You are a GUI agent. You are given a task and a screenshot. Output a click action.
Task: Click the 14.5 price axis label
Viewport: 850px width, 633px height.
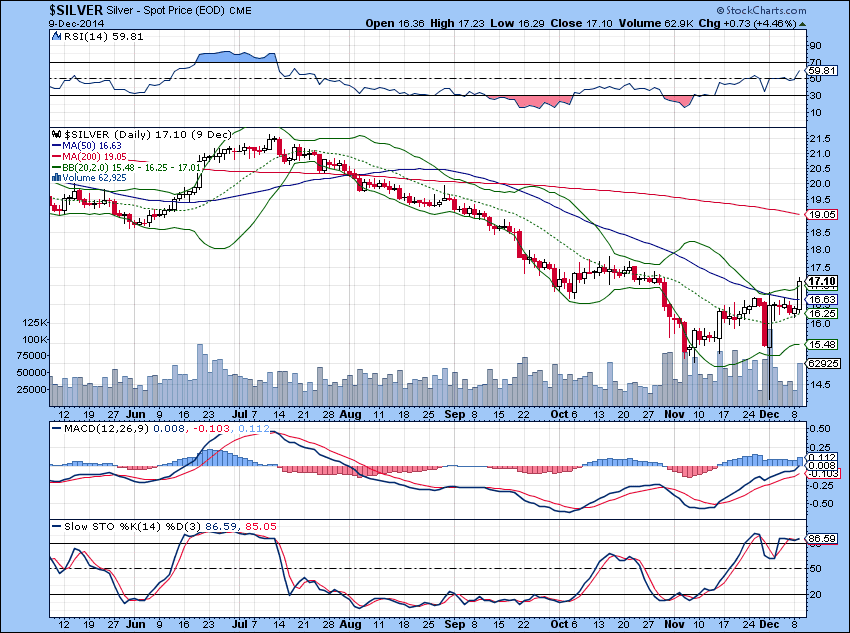point(820,384)
